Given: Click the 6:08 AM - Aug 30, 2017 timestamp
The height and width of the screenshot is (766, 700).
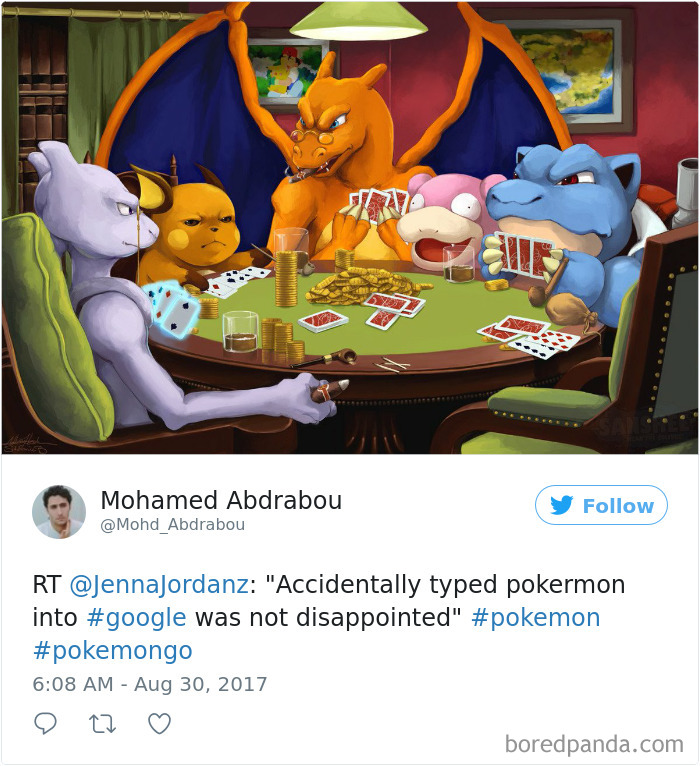Looking at the screenshot, I should coord(150,684).
